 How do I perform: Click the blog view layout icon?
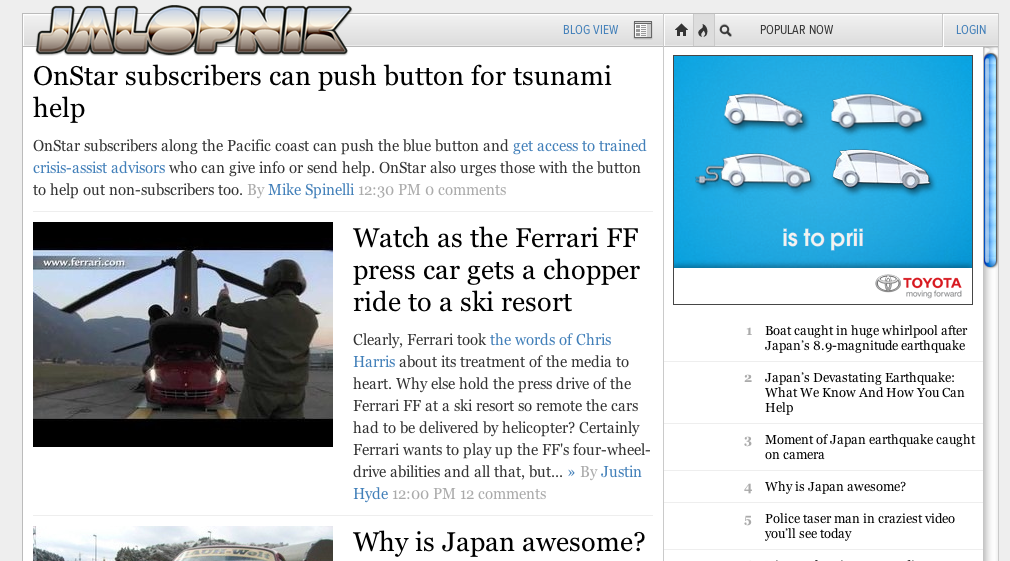(x=643, y=30)
